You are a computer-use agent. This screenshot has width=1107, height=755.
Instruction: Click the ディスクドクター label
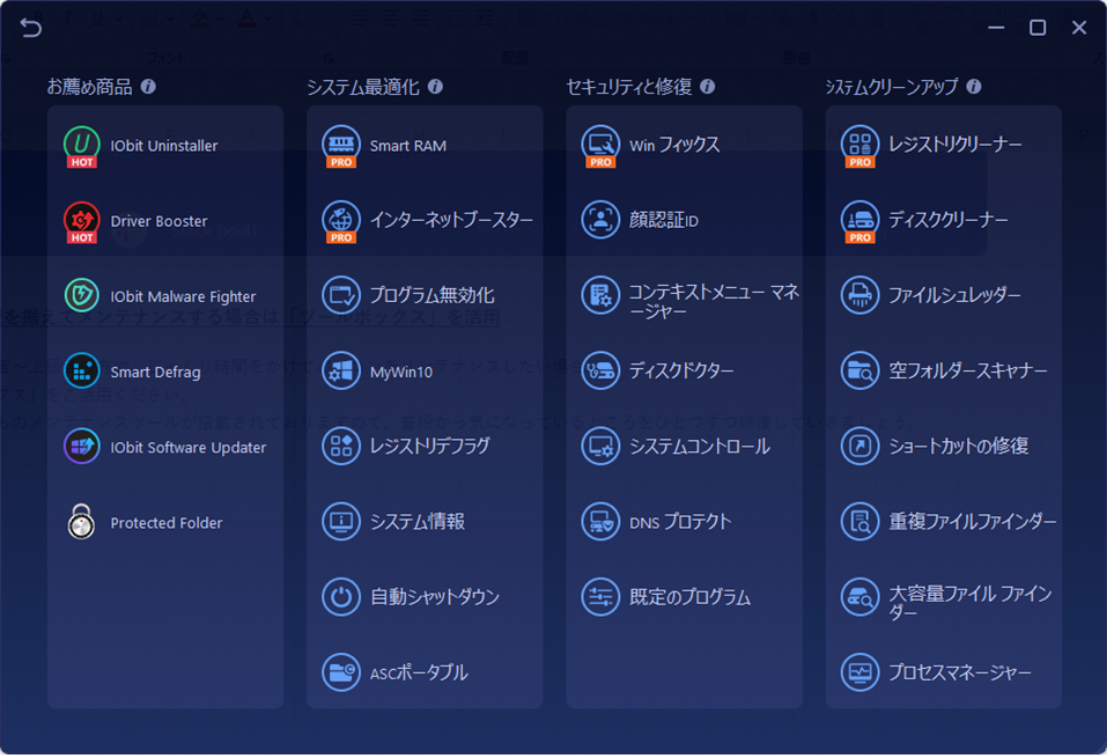[x=681, y=370]
